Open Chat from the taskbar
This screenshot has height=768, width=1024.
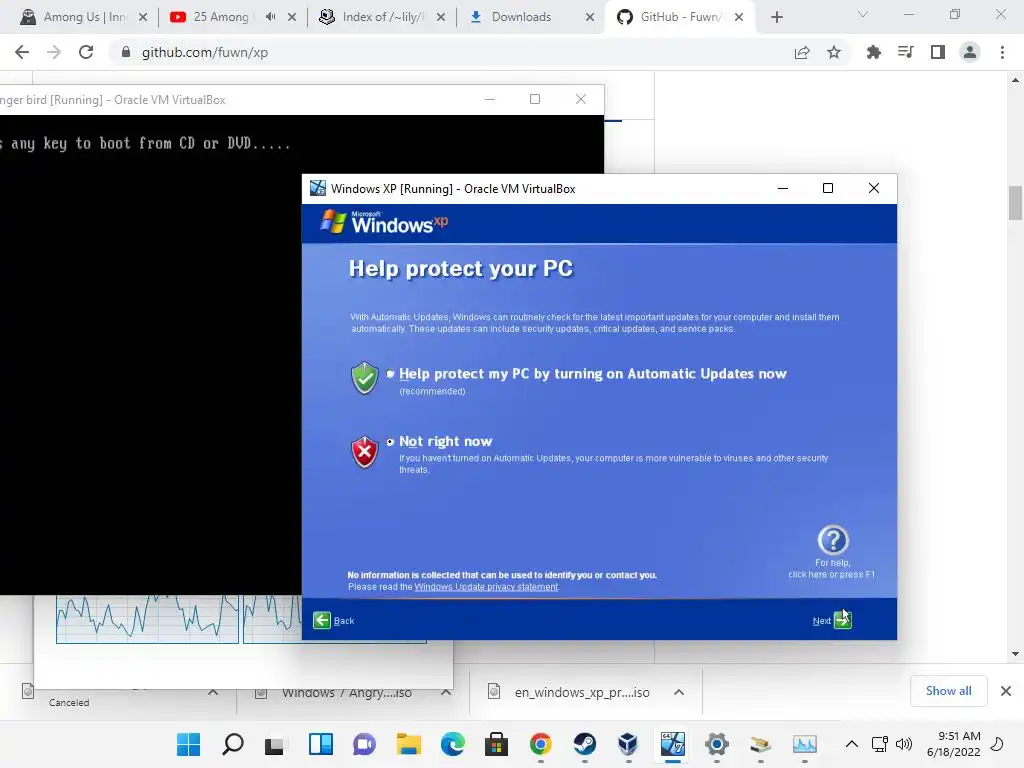pos(364,744)
